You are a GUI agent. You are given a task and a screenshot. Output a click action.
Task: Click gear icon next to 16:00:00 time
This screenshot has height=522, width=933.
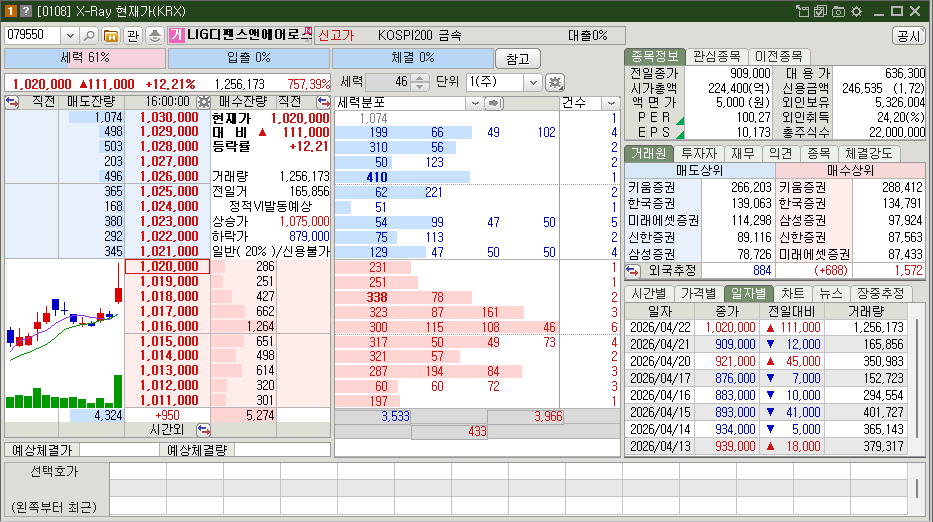pos(203,102)
